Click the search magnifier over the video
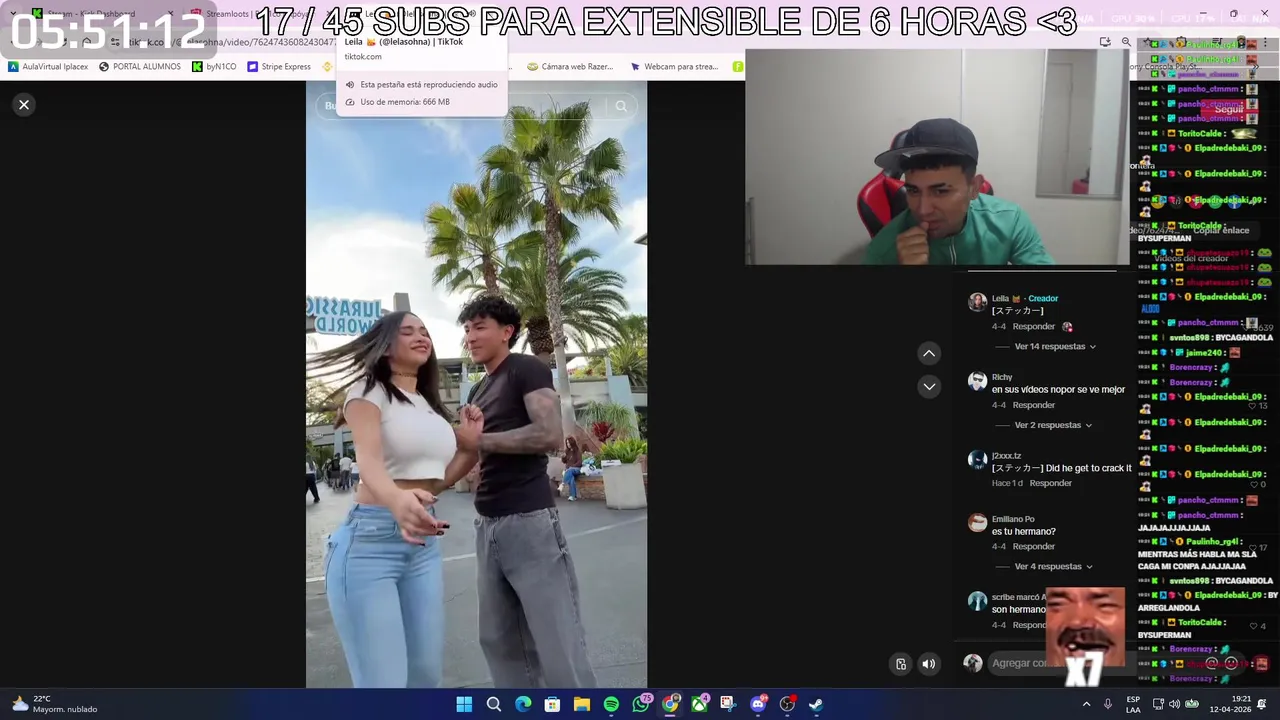Screen dimensions: 1280x720 [x=621, y=106]
